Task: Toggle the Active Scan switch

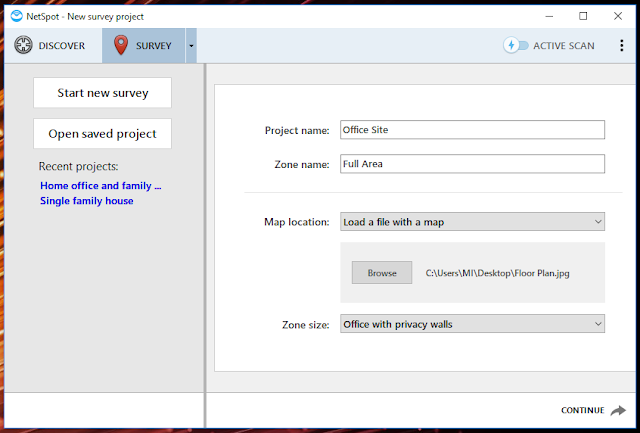Action: coord(516,45)
